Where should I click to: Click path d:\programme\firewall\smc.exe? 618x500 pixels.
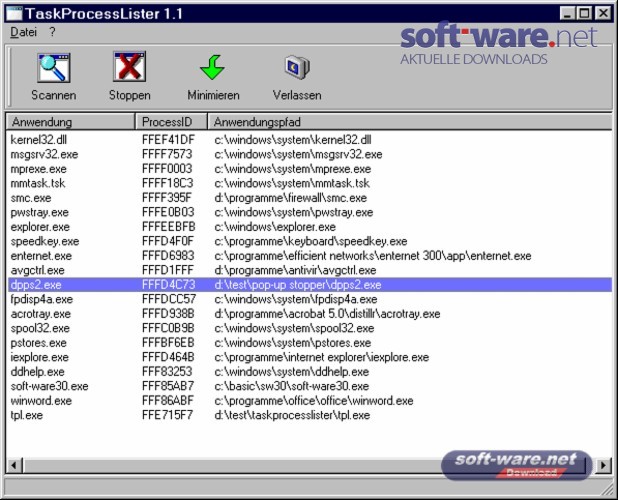[x=290, y=198]
